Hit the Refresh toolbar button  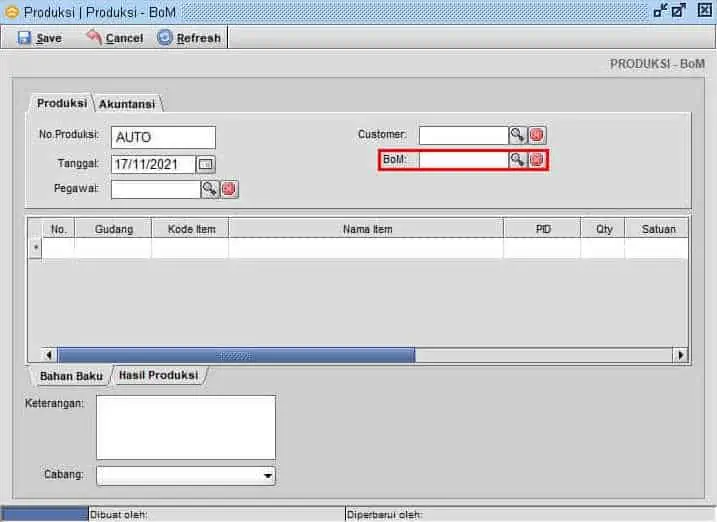(189, 38)
